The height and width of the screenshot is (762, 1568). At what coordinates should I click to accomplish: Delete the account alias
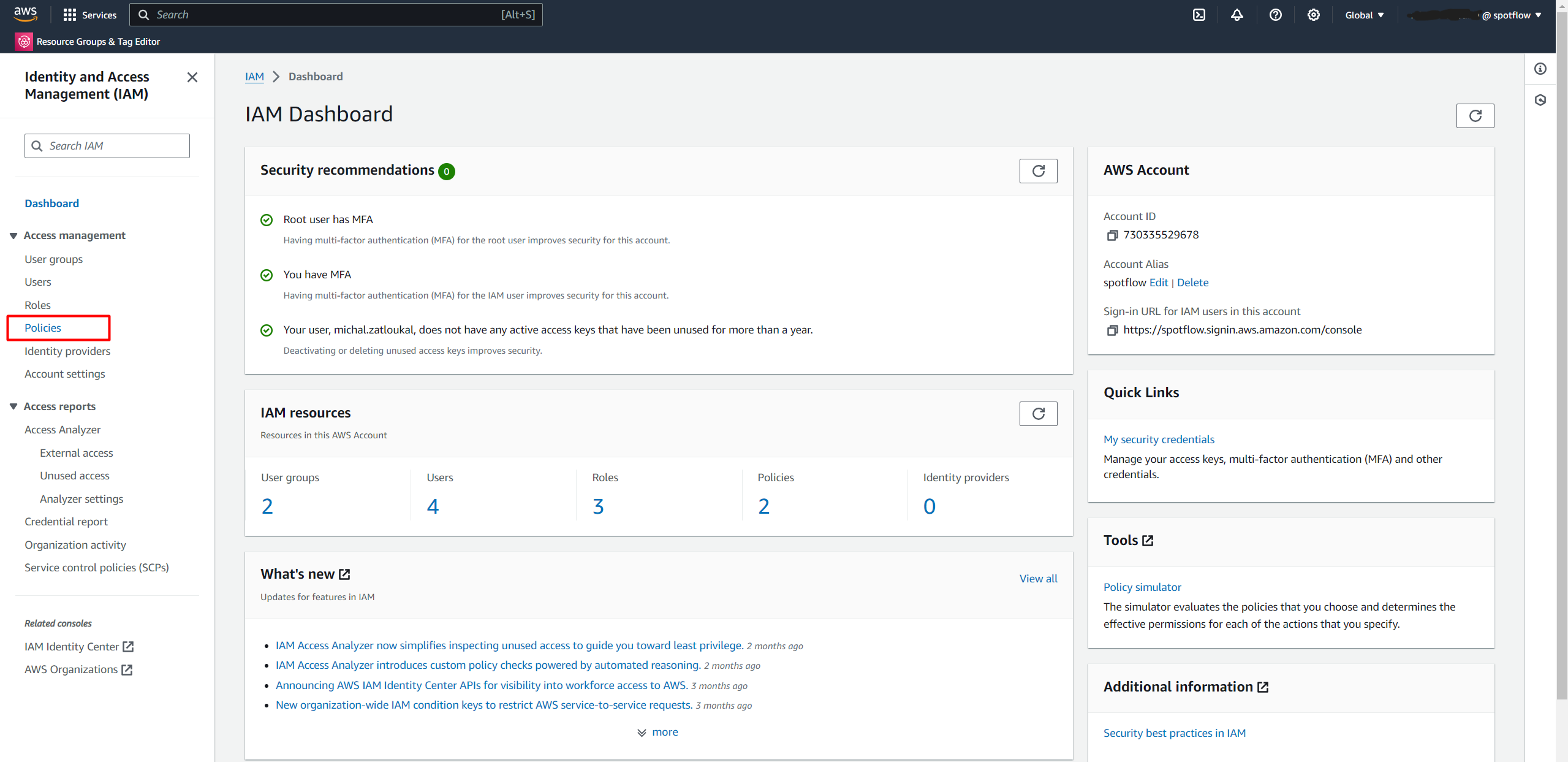tap(1192, 283)
